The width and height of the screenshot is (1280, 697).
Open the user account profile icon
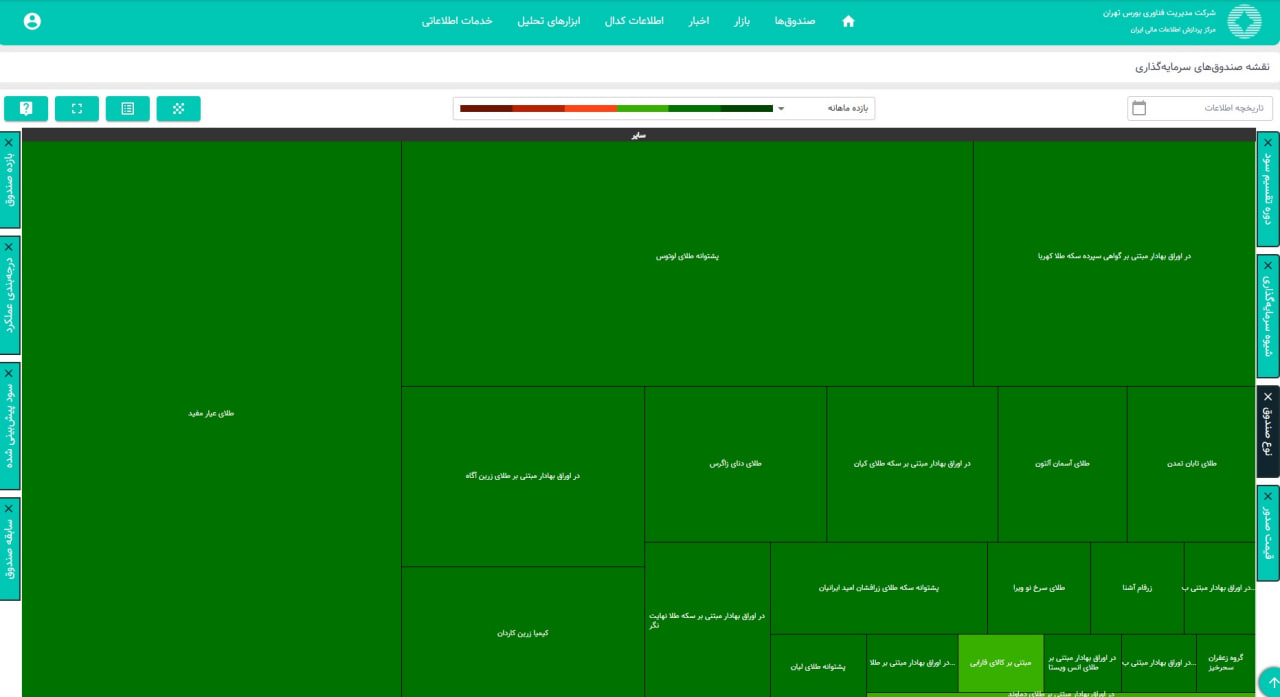[32, 21]
